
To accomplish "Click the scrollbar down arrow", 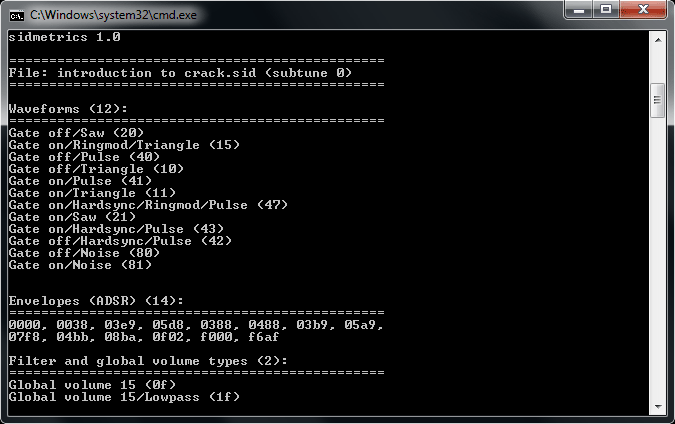I will point(658,406).
